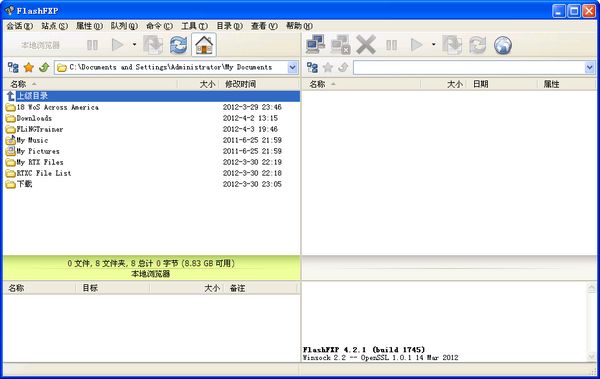The height and width of the screenshot is (379, 600).
Task: Open the 工具 menu
Action: tap(194, 26)
